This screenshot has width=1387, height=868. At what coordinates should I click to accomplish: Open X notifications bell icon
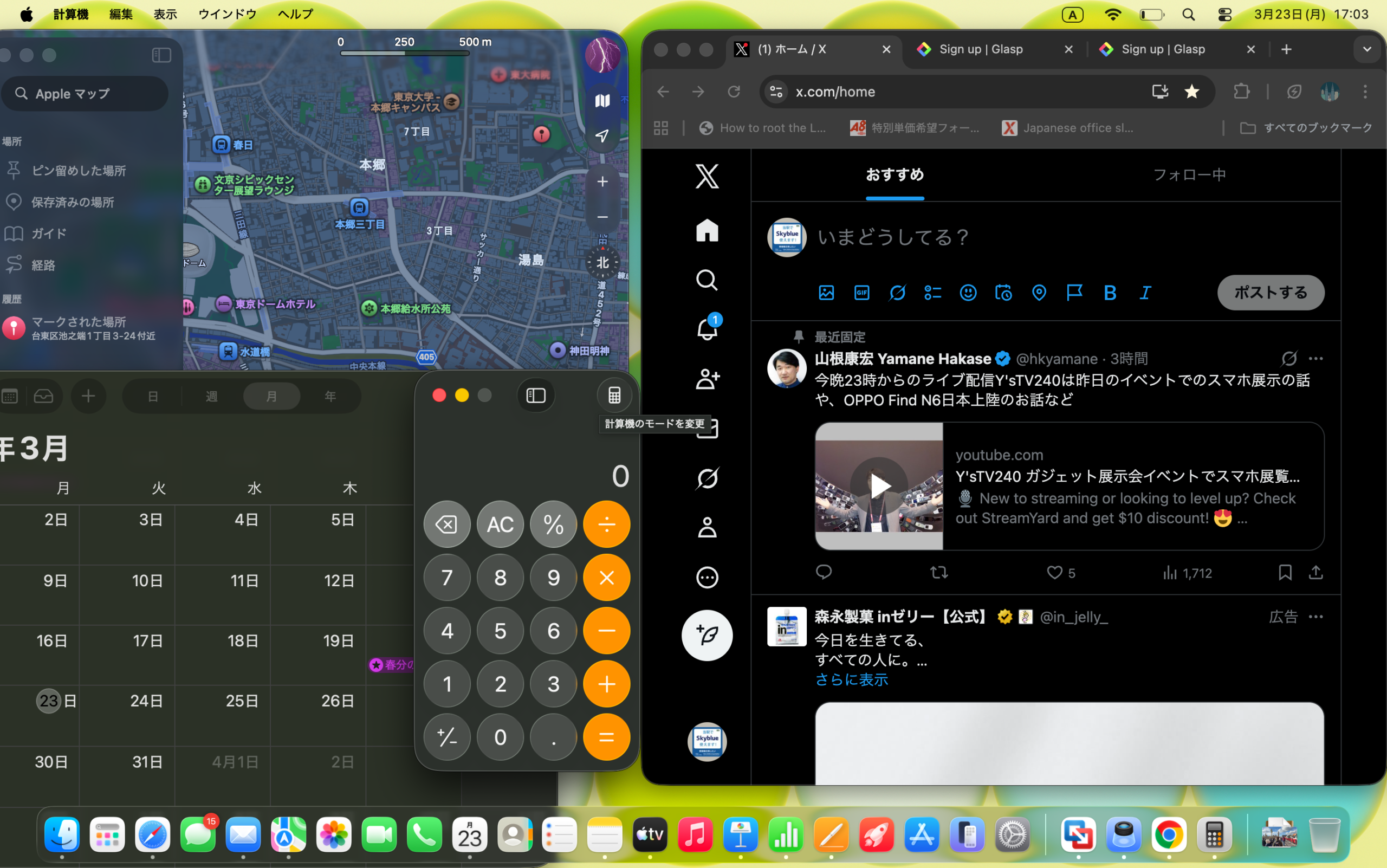pos(707,329)
